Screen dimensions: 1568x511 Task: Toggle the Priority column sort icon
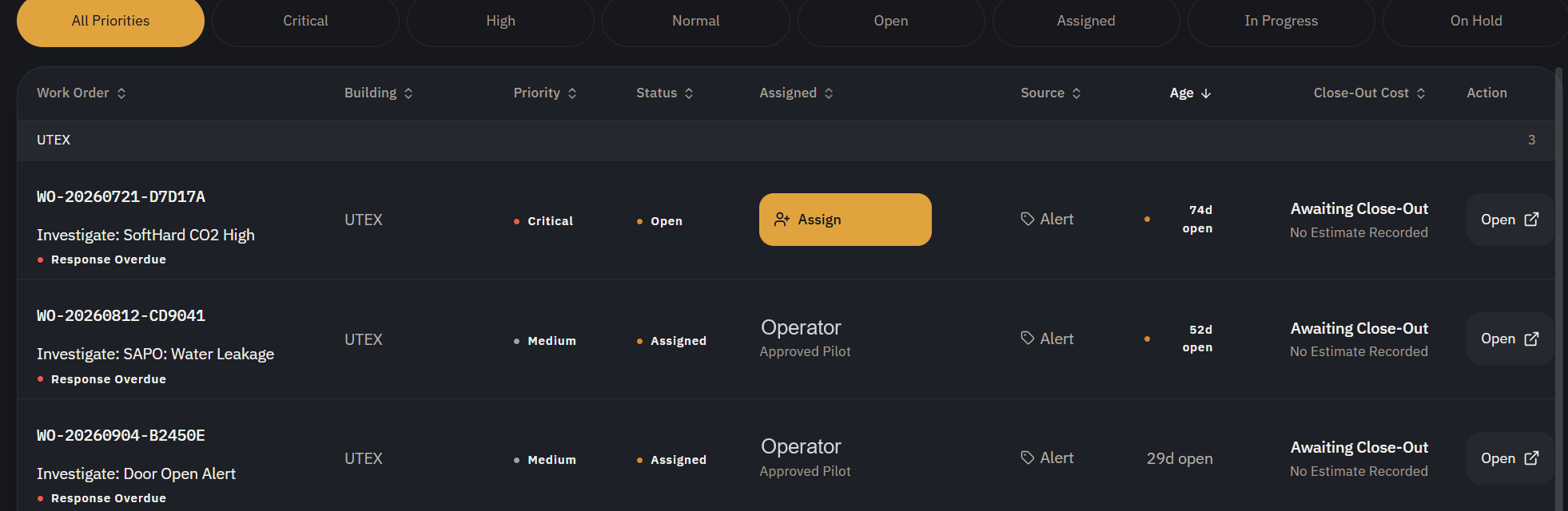click(572, 93)
